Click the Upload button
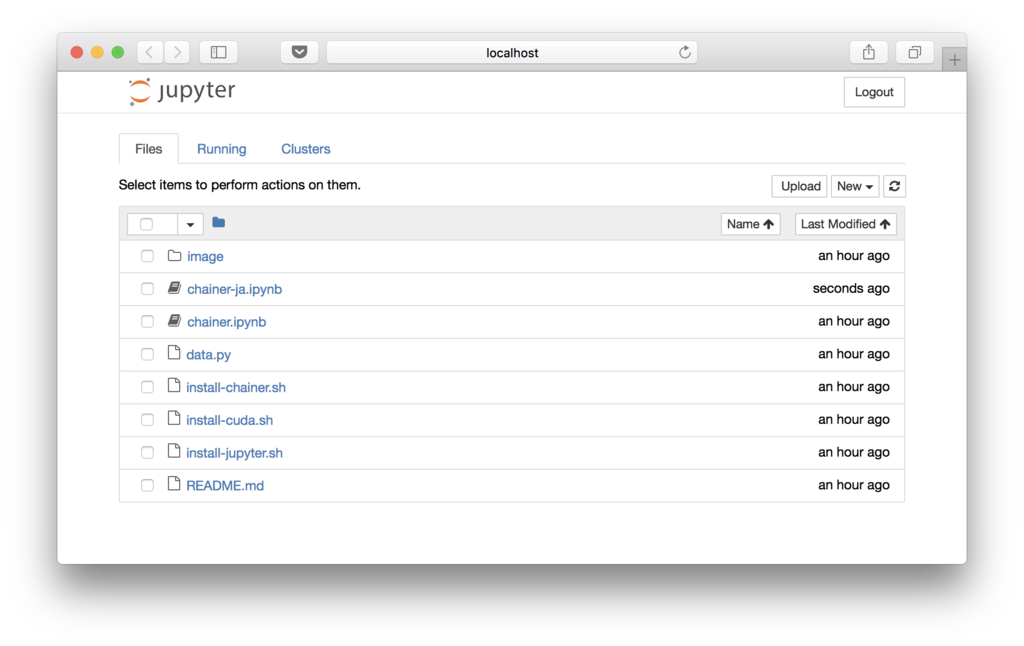 click(x=800, y=186)
